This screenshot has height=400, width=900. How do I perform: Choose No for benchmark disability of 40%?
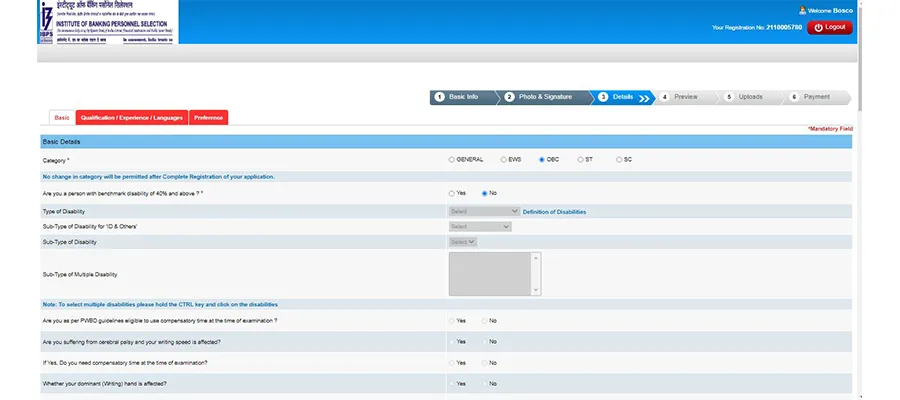(x=484, y=193)
